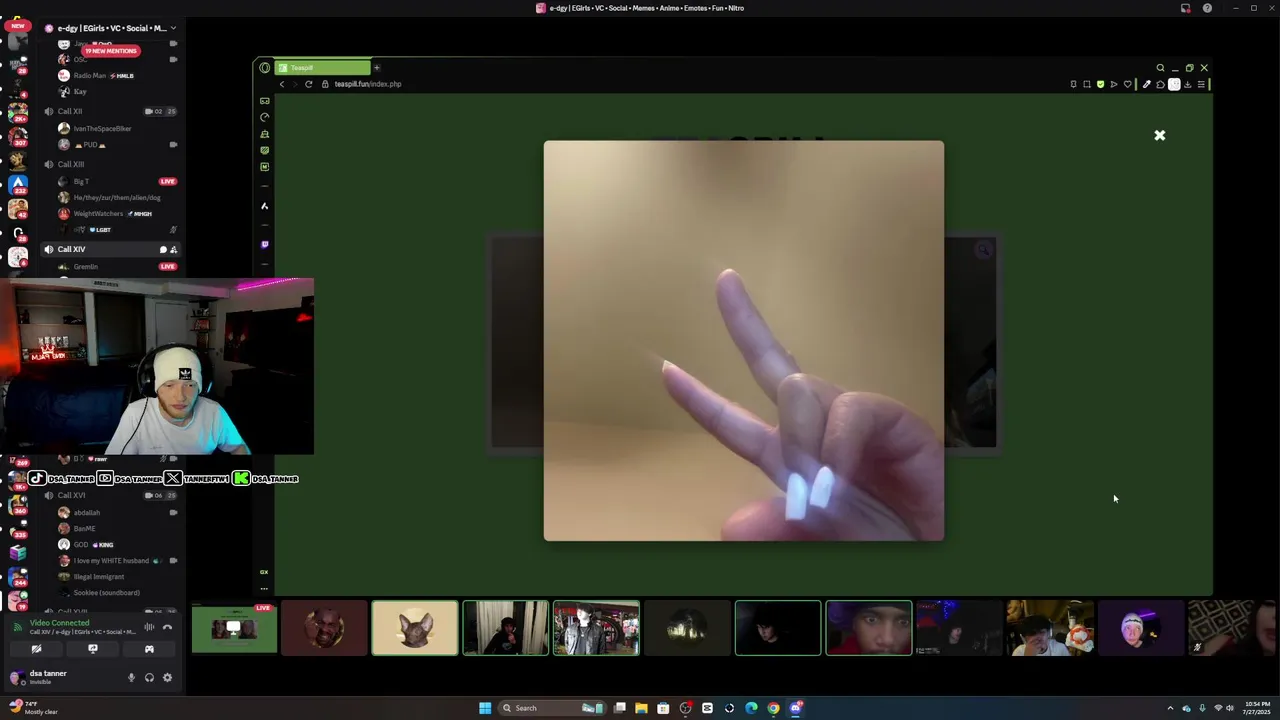Open Chrome from the taskbar
Image resolution: width=1280 pixels, height=720 pixels.
pyautogui.click(x=773, y=708)
